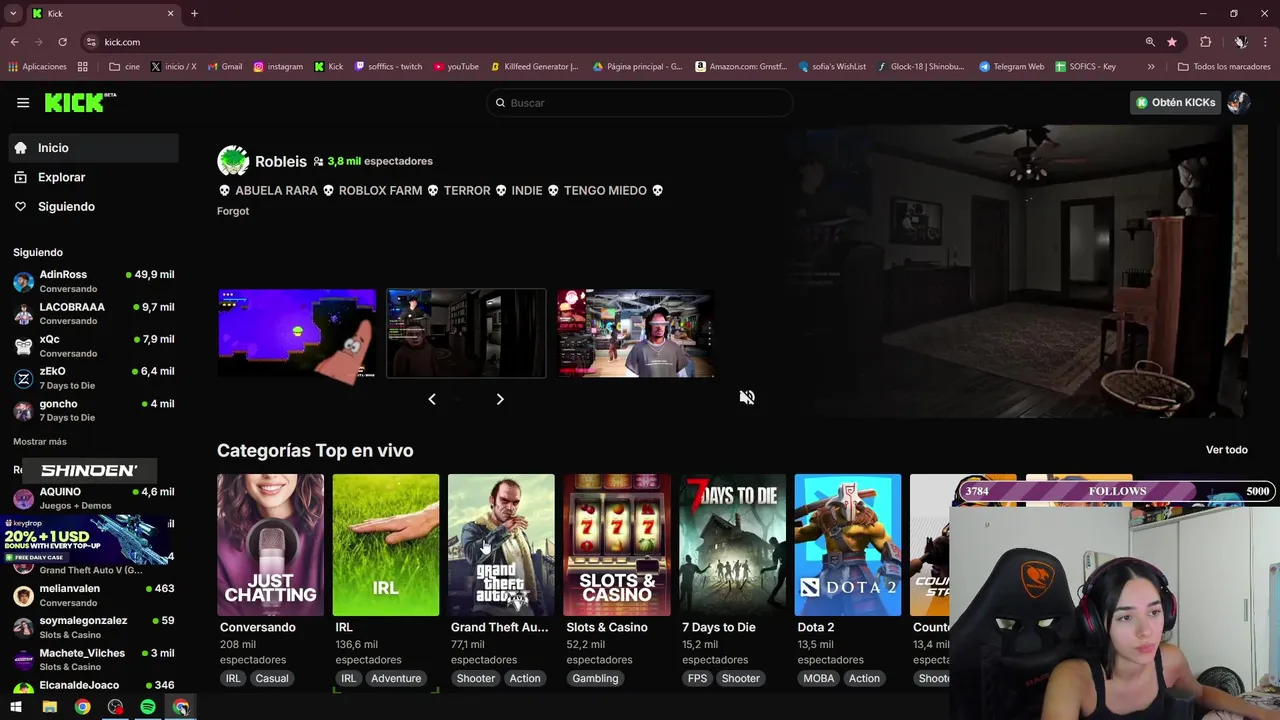Screen dimensions: 1280x720
Task: Open Machete_Vilches channel in sidebar
Action: pos(94,659)
